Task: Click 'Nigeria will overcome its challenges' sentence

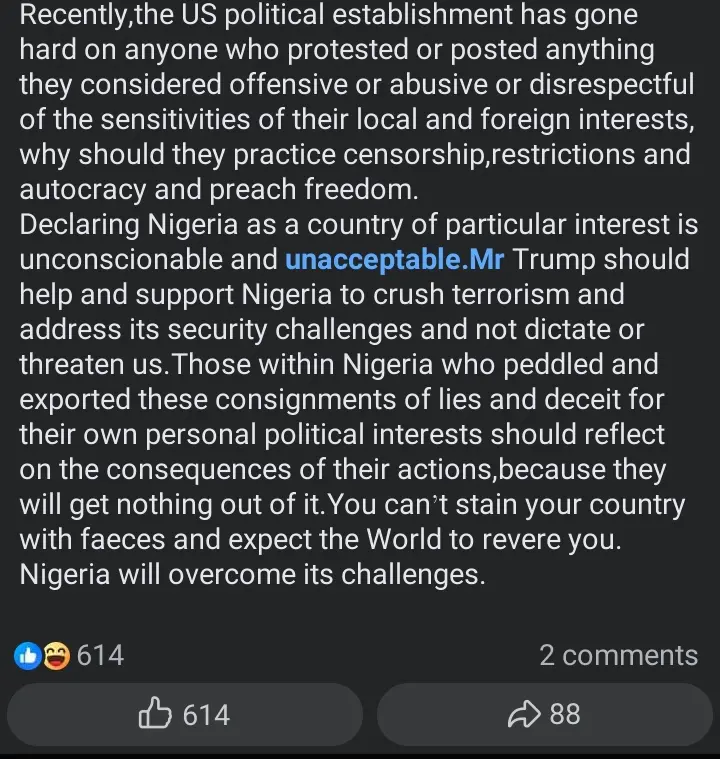Action: [252, 576]
